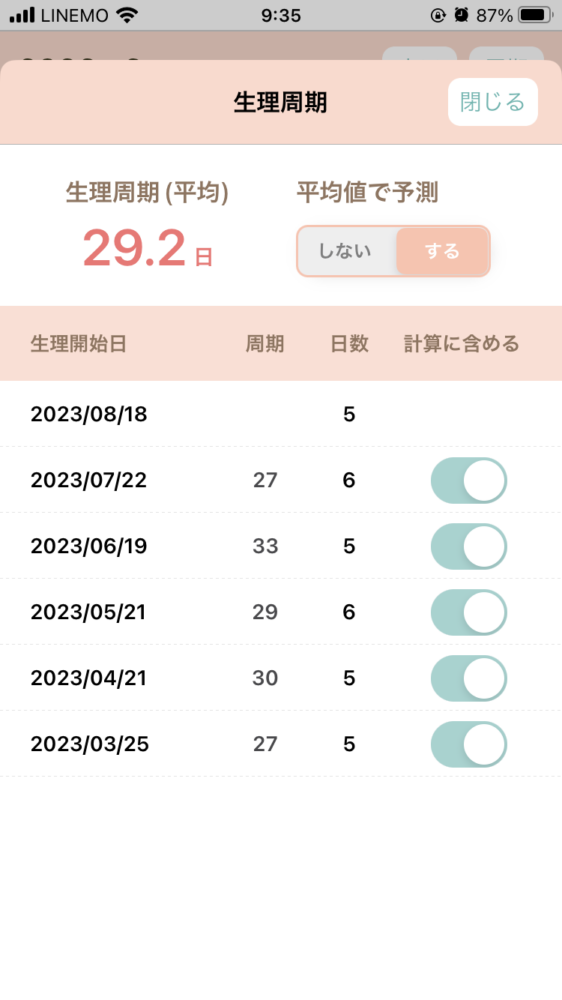Toggle calculation switch for 2023/05/21
562x1000 pixels.
[469, 612]
